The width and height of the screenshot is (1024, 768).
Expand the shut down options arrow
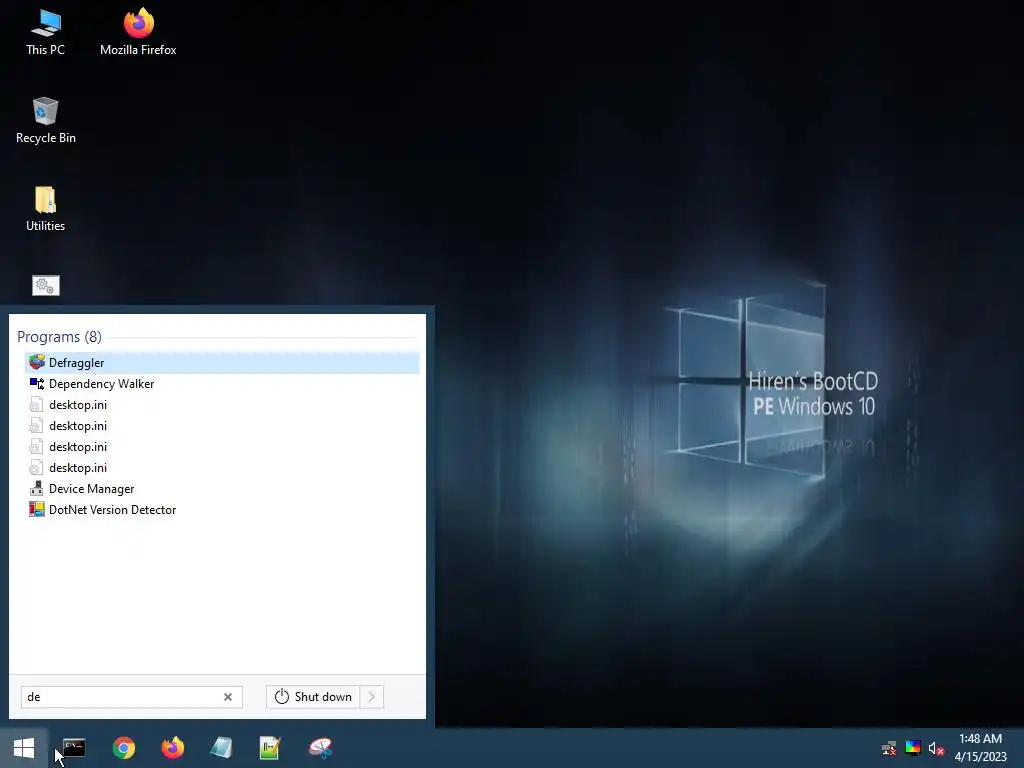[372, 697]
